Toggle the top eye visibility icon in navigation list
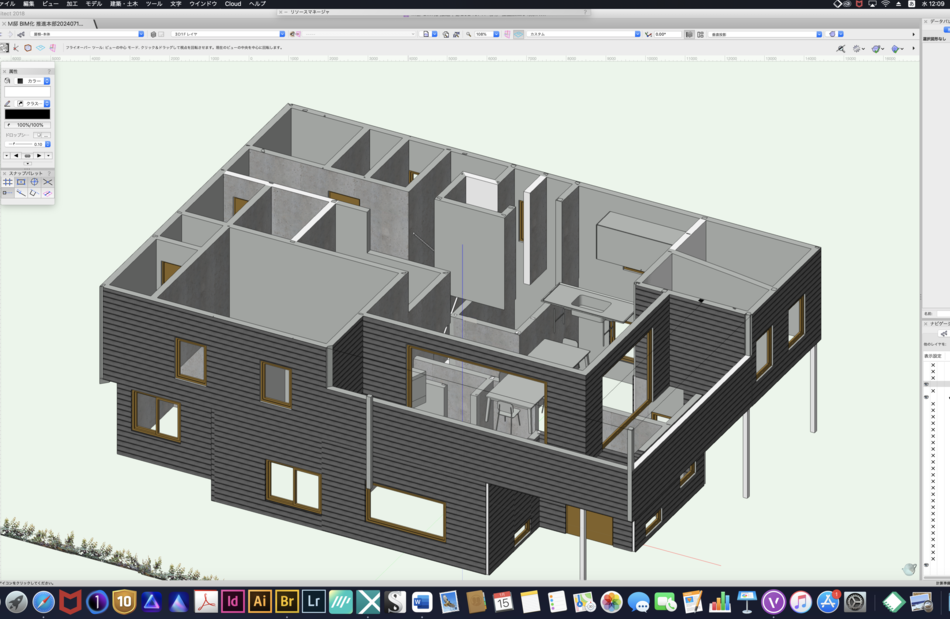Screen dimensions: 950x619 (x=926, y=383)
